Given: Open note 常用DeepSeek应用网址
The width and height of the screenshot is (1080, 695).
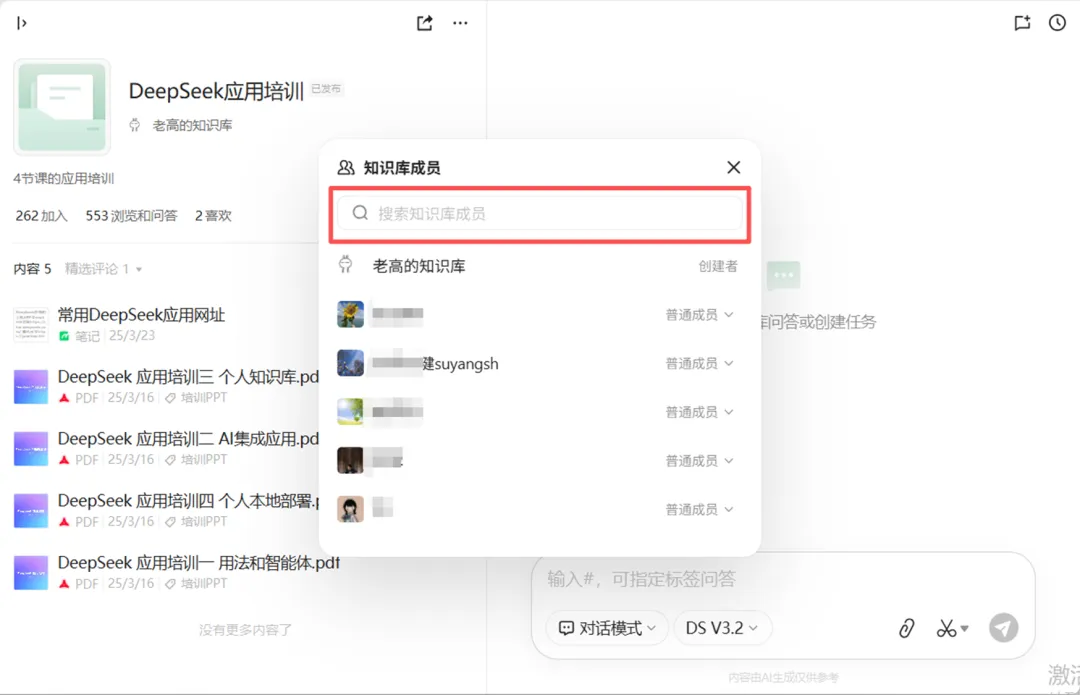Looking at the screenshot, I should tap(141, 315).
